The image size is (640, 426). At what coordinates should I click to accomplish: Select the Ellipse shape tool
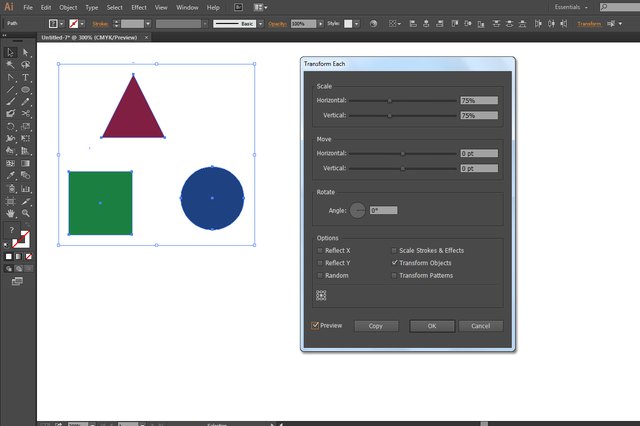[x=25, y=89]
